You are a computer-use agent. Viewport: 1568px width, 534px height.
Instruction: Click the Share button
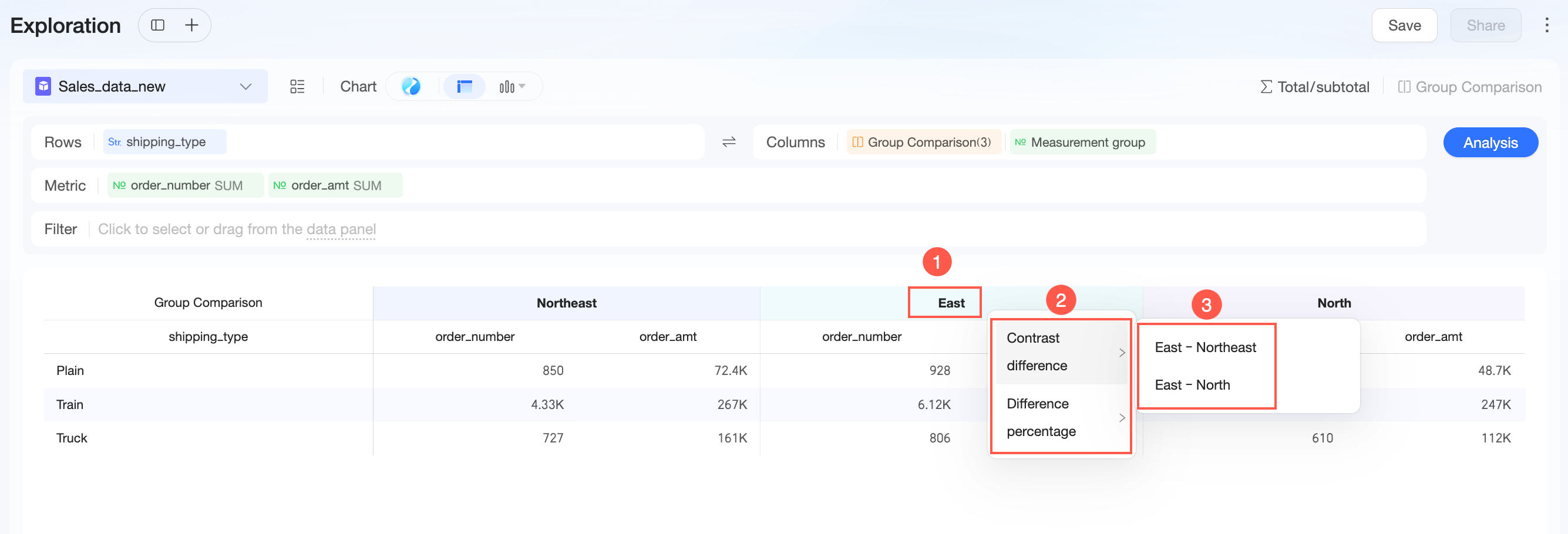[1485, 25]
